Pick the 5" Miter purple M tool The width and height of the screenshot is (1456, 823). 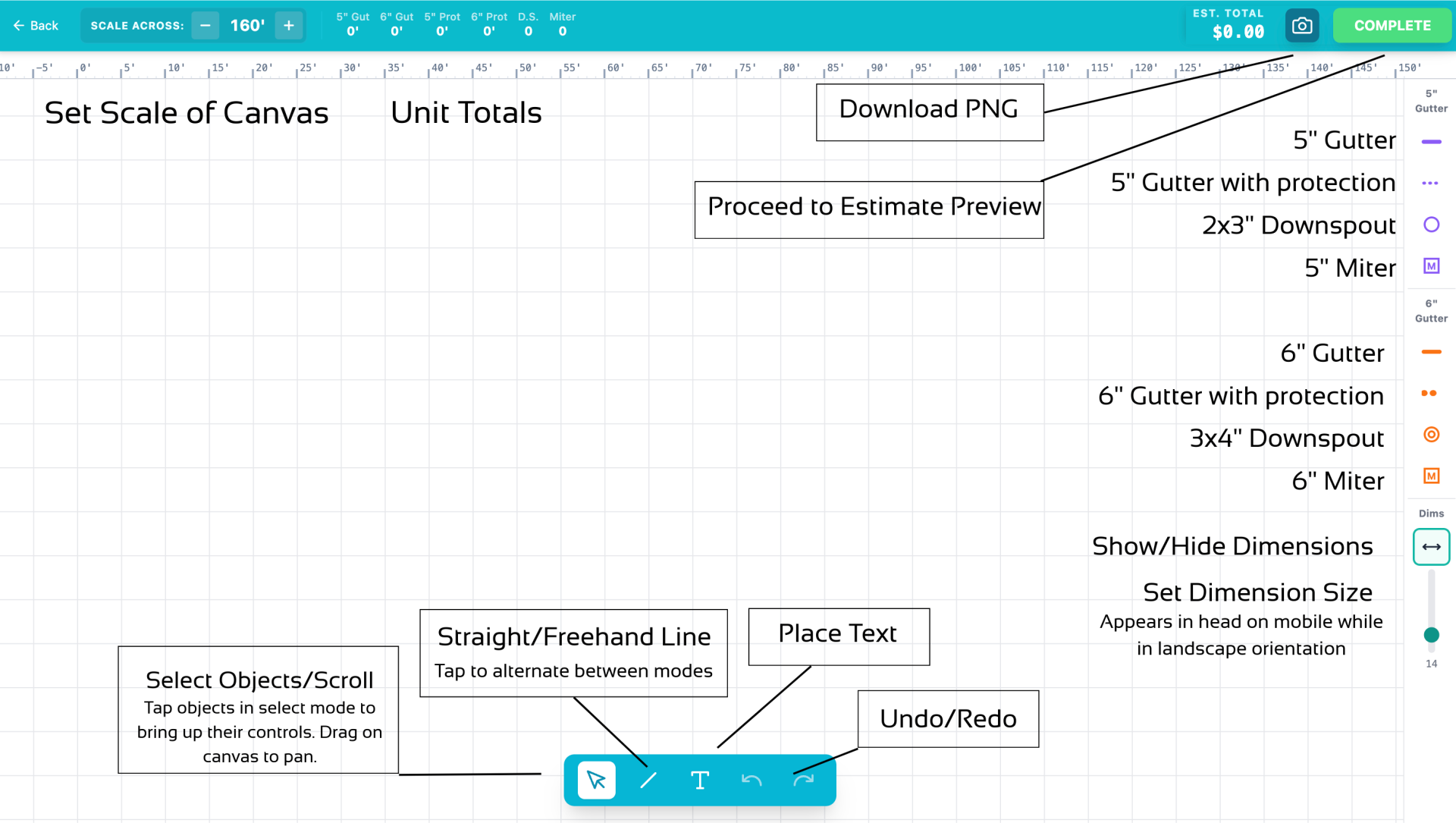point(1431,266)
